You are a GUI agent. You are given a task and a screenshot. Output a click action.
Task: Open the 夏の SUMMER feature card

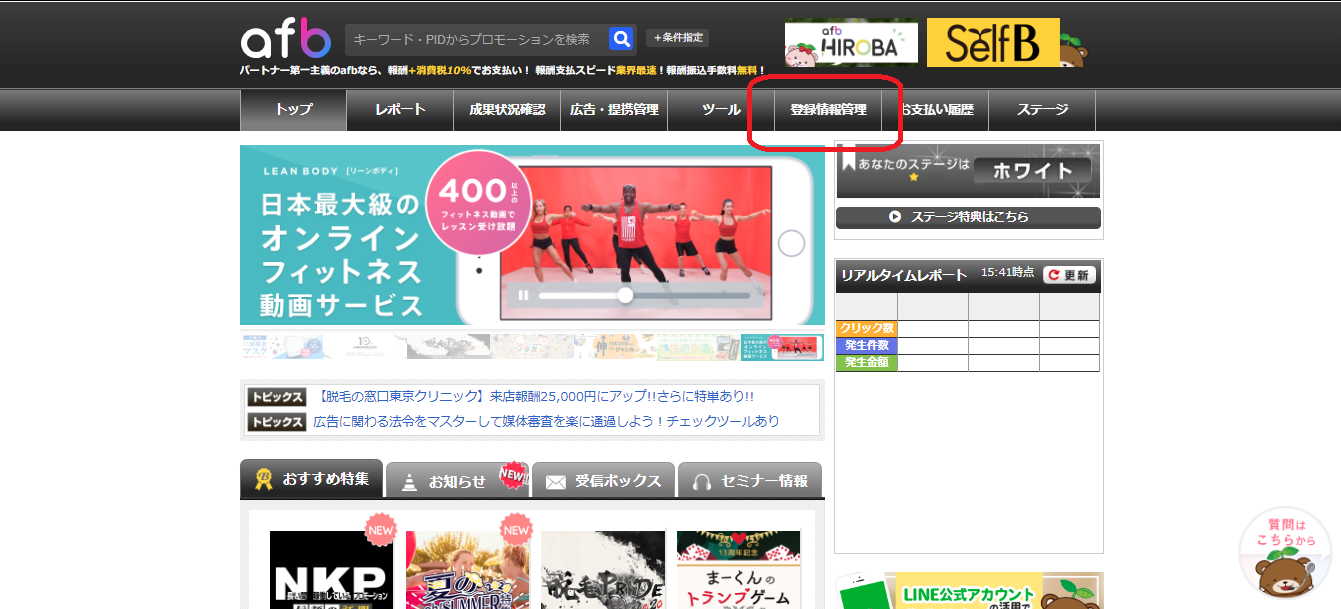(x=467, y=570)
